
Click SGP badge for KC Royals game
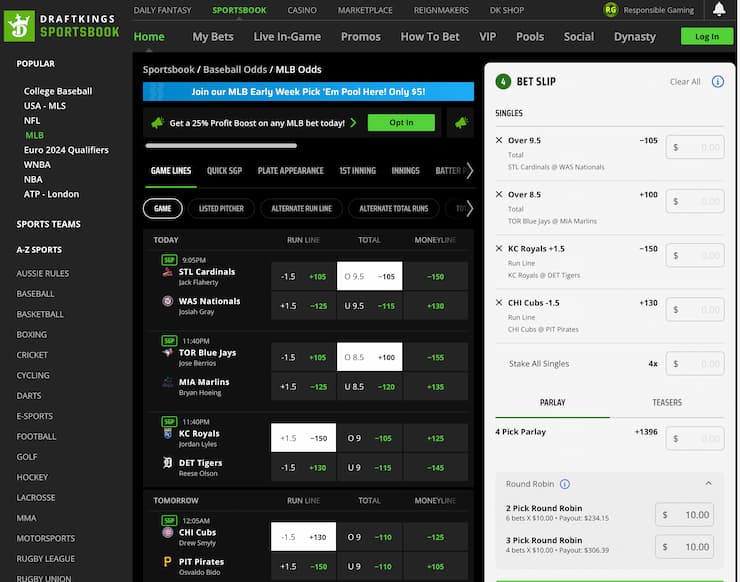[x=169, y=421]
